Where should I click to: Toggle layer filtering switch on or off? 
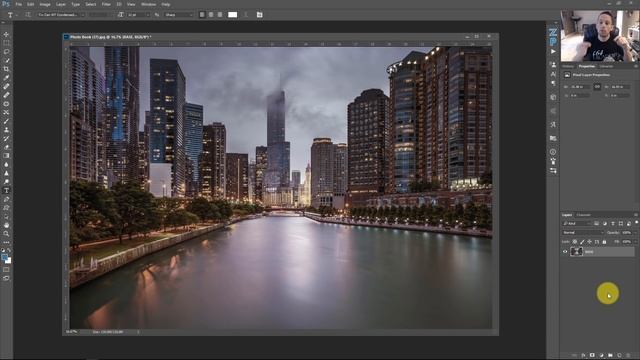636,223
